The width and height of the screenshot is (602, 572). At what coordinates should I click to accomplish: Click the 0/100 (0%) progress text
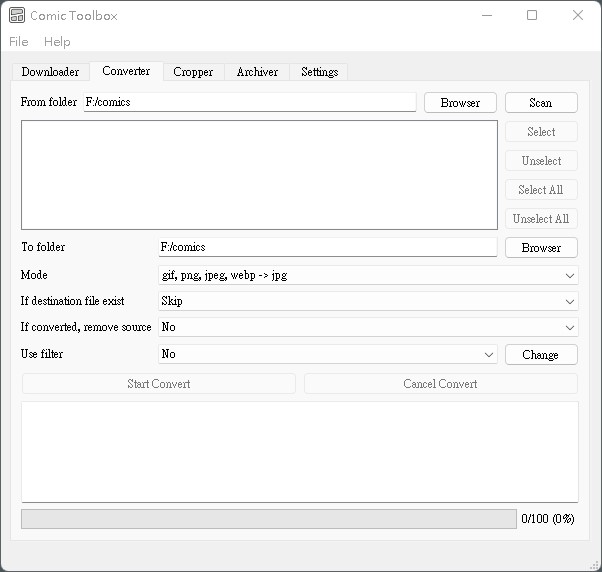coord(548,519)
